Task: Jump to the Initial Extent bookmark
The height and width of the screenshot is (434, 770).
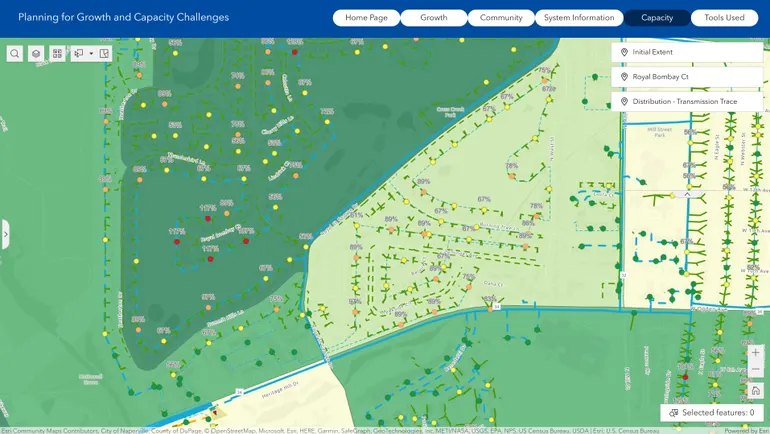Action: [687, 52]
